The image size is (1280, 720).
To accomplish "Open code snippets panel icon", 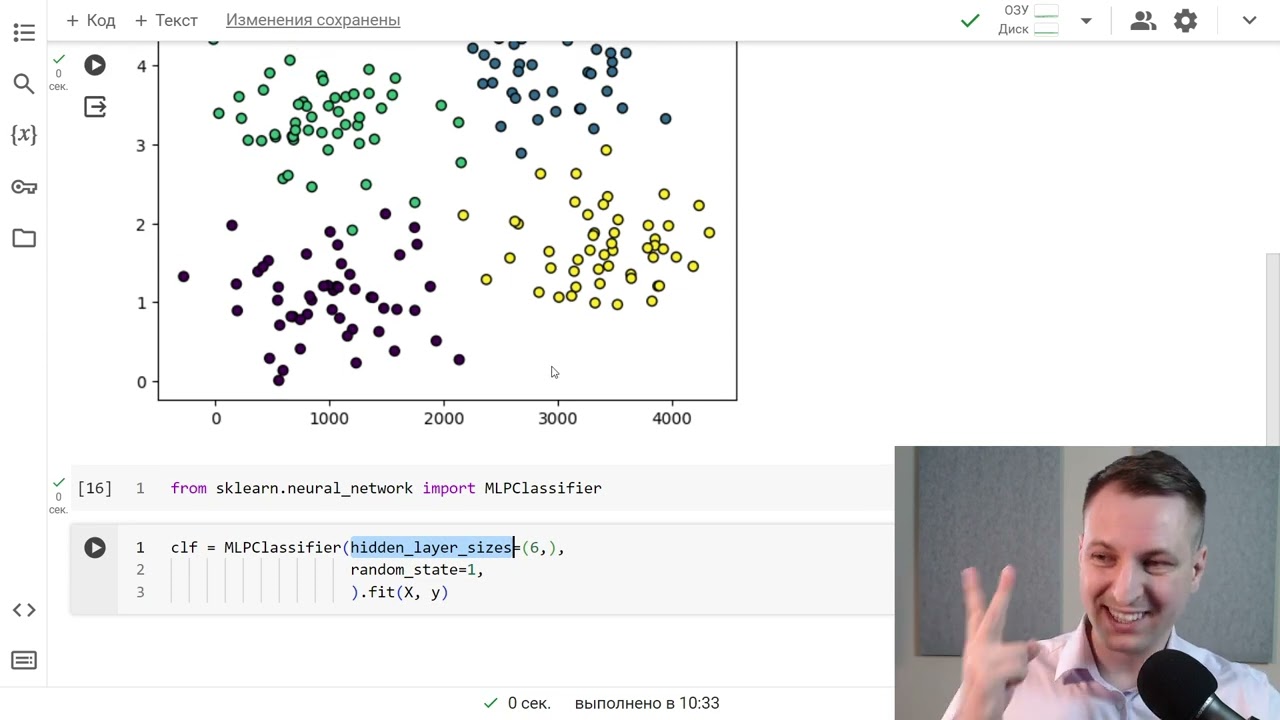I will click(x=24, y=610).
